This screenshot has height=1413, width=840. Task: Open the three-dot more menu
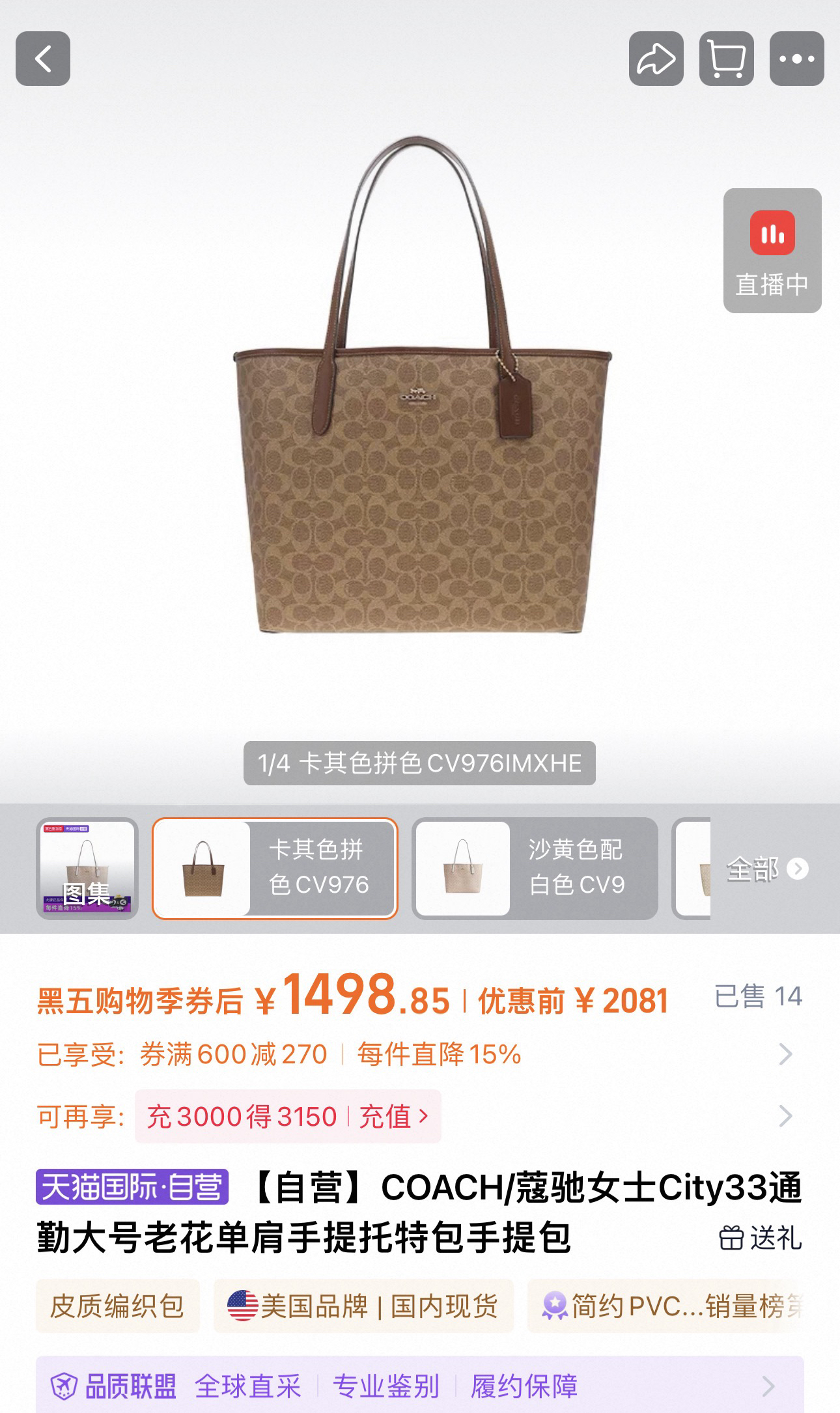pyautogui.click(x=796, y=59)
